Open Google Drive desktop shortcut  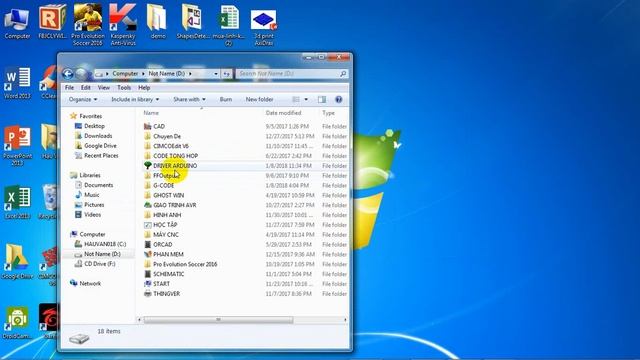click(17, 262)
